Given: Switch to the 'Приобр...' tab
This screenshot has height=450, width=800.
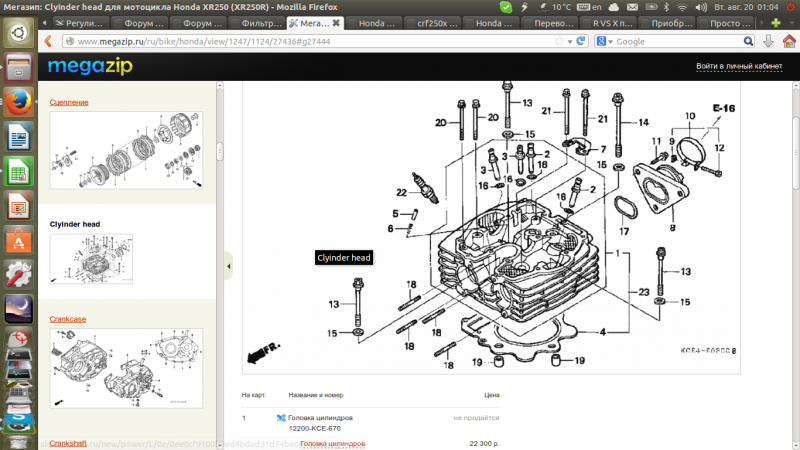Looking at the screenshot, I should point(667,23).
